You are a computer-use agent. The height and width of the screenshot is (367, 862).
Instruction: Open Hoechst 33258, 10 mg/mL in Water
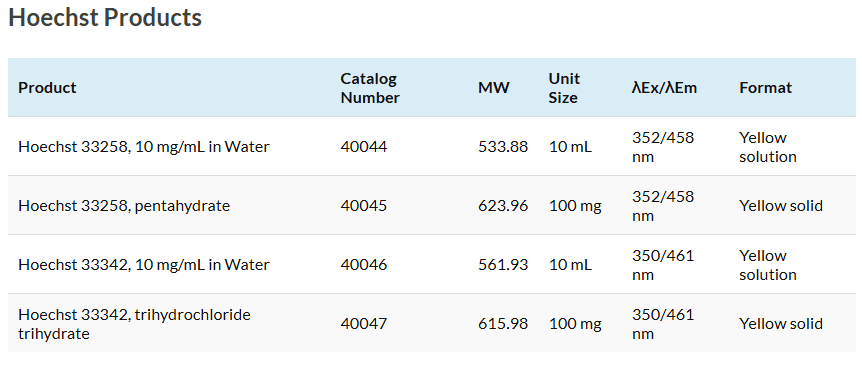[x=144, y=147]
